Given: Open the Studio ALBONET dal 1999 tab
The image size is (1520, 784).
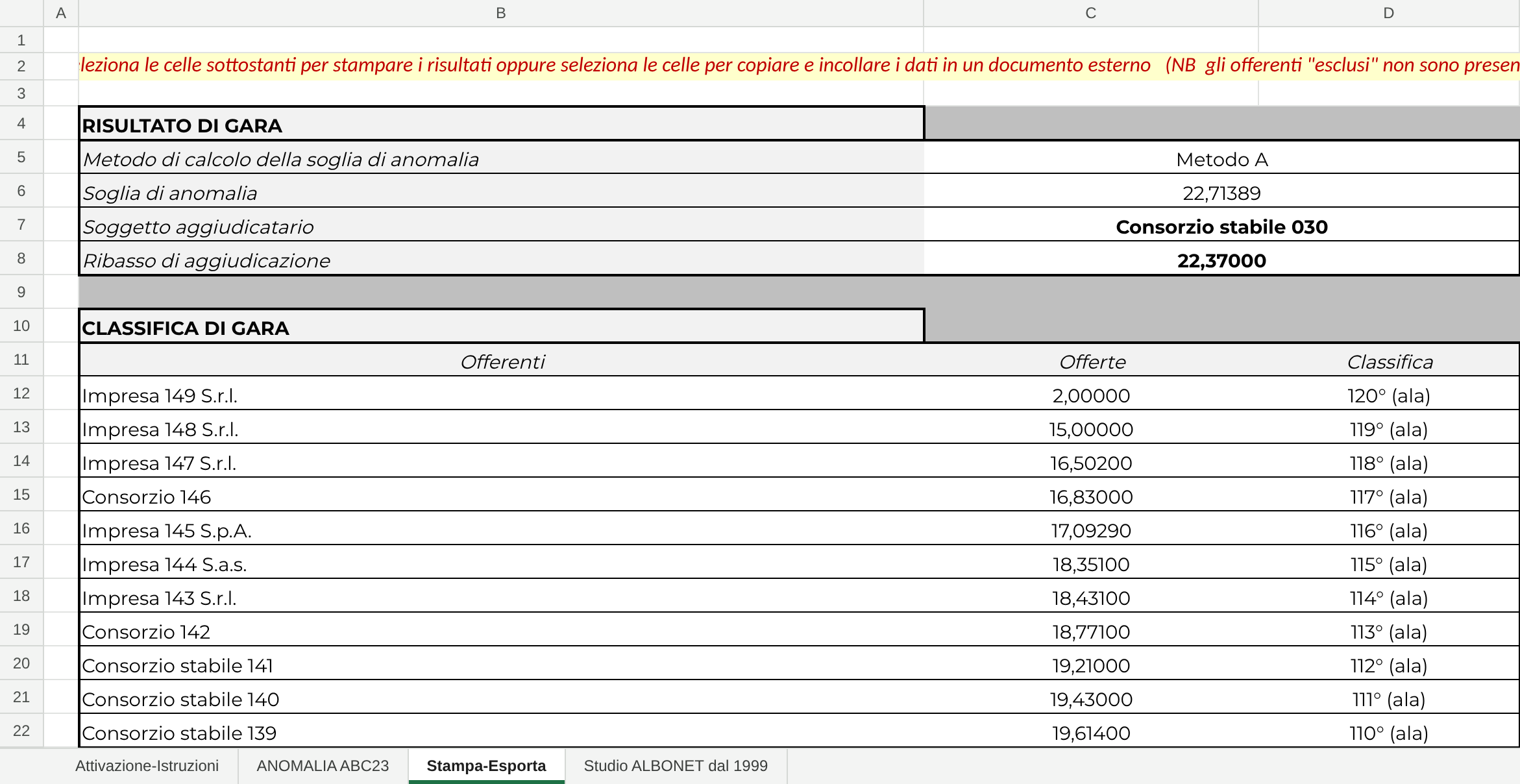Looking at the screenshot, I should coord(676,766).
